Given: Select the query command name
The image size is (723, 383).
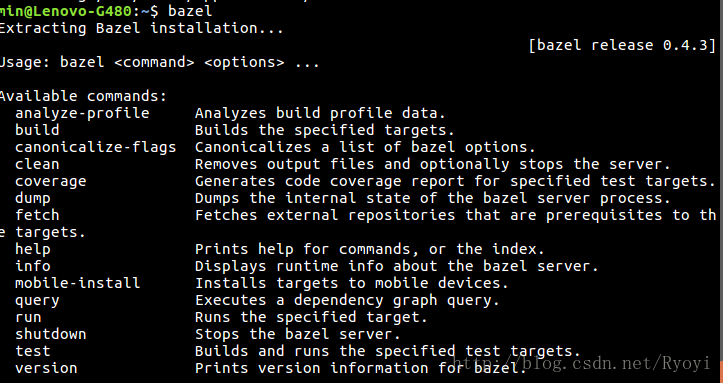Looking at the screenshot, I should (37, 301).
